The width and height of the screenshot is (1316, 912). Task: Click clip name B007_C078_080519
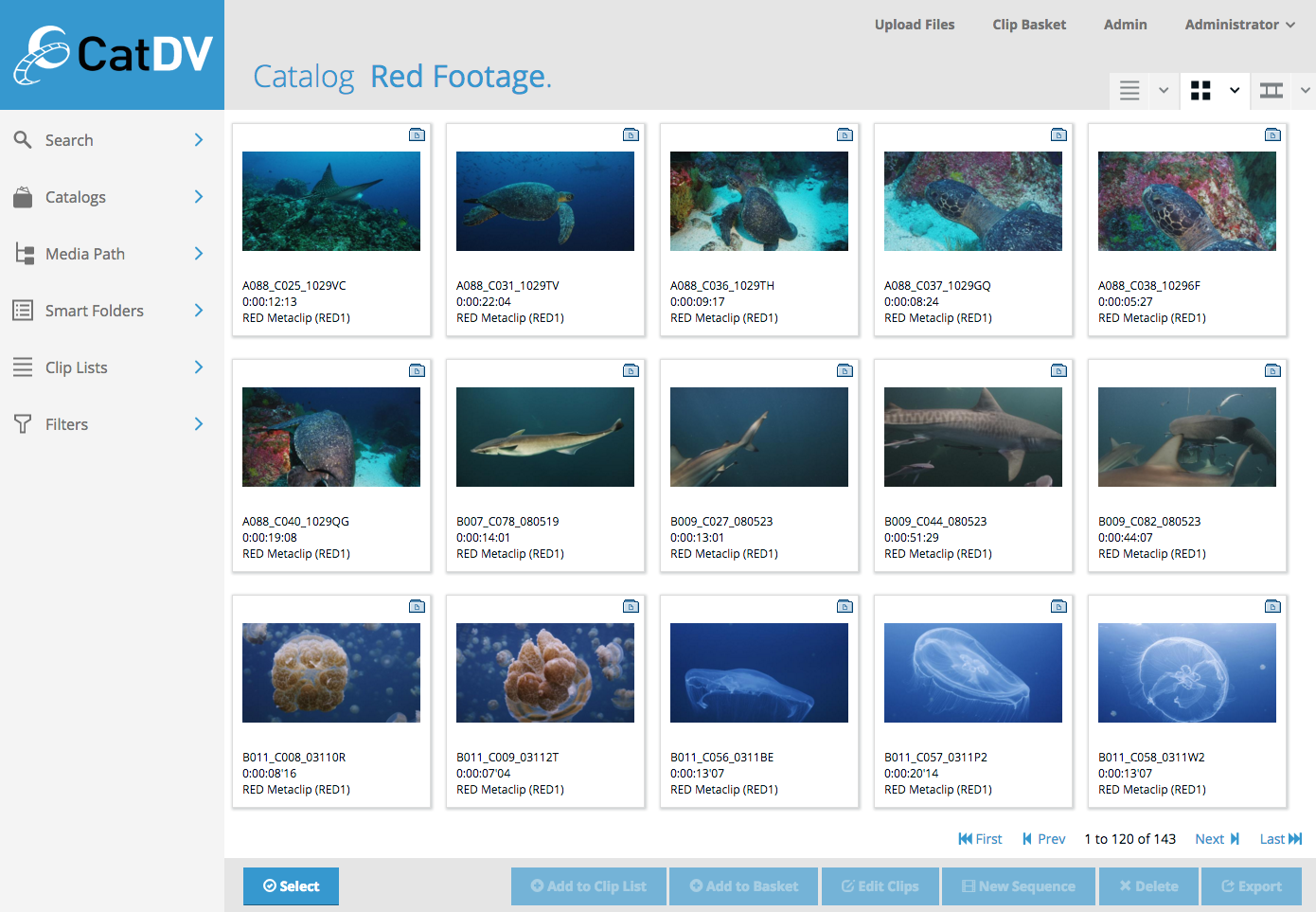point(507,522)
